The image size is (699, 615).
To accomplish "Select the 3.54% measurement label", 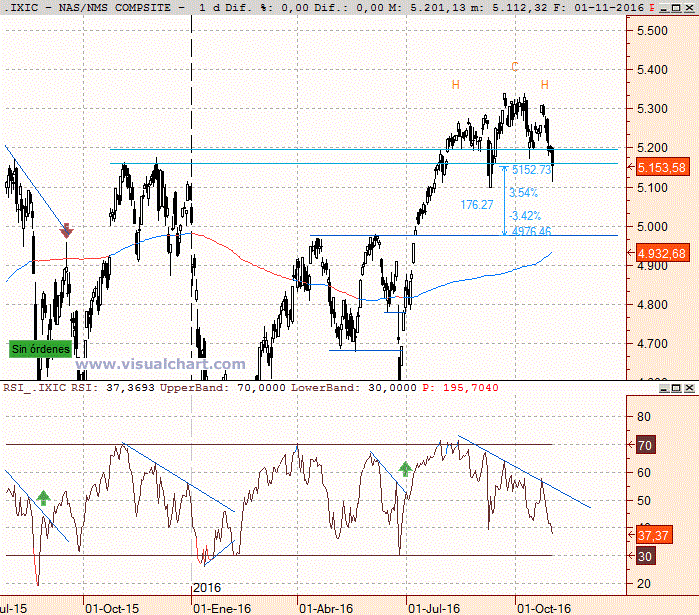I will (x=523, y=193).
